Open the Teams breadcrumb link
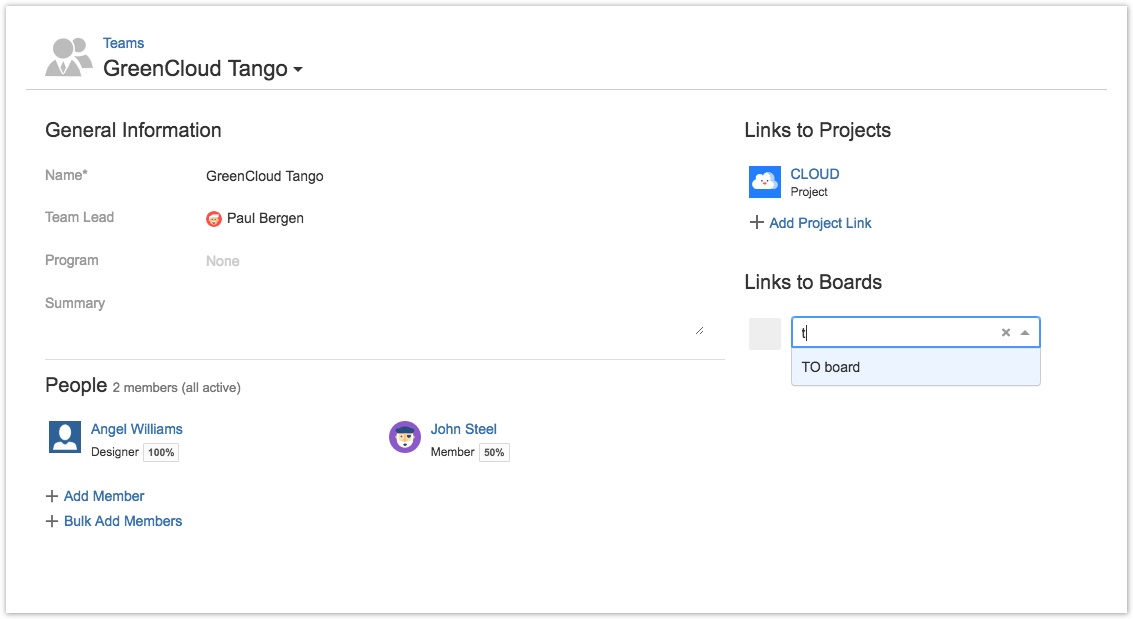This screenshot has height=619, width=1133. (x=123, y=43)
